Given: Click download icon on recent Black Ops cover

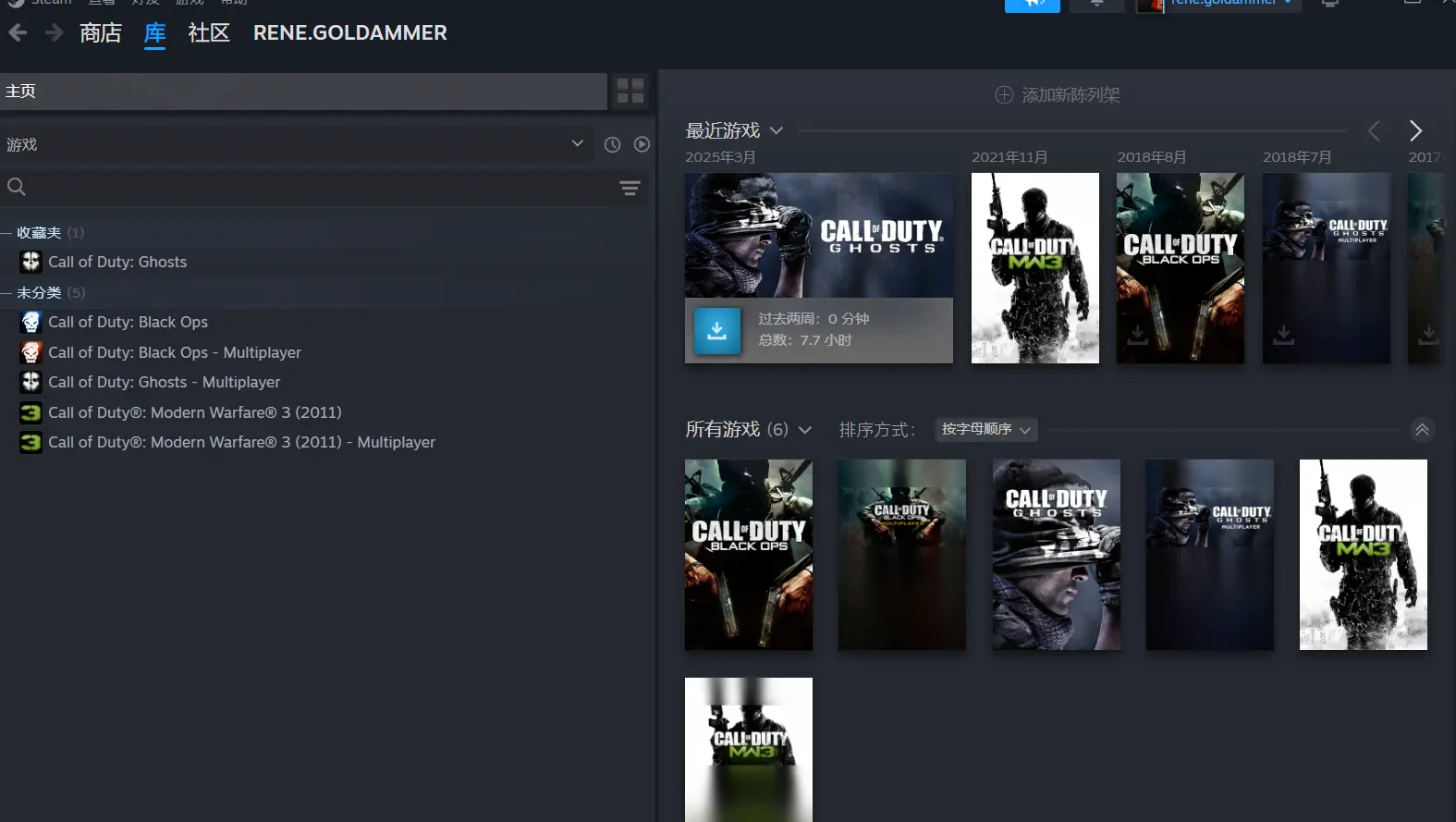Looking at the screenshot, I should [x=1138, y=335].
